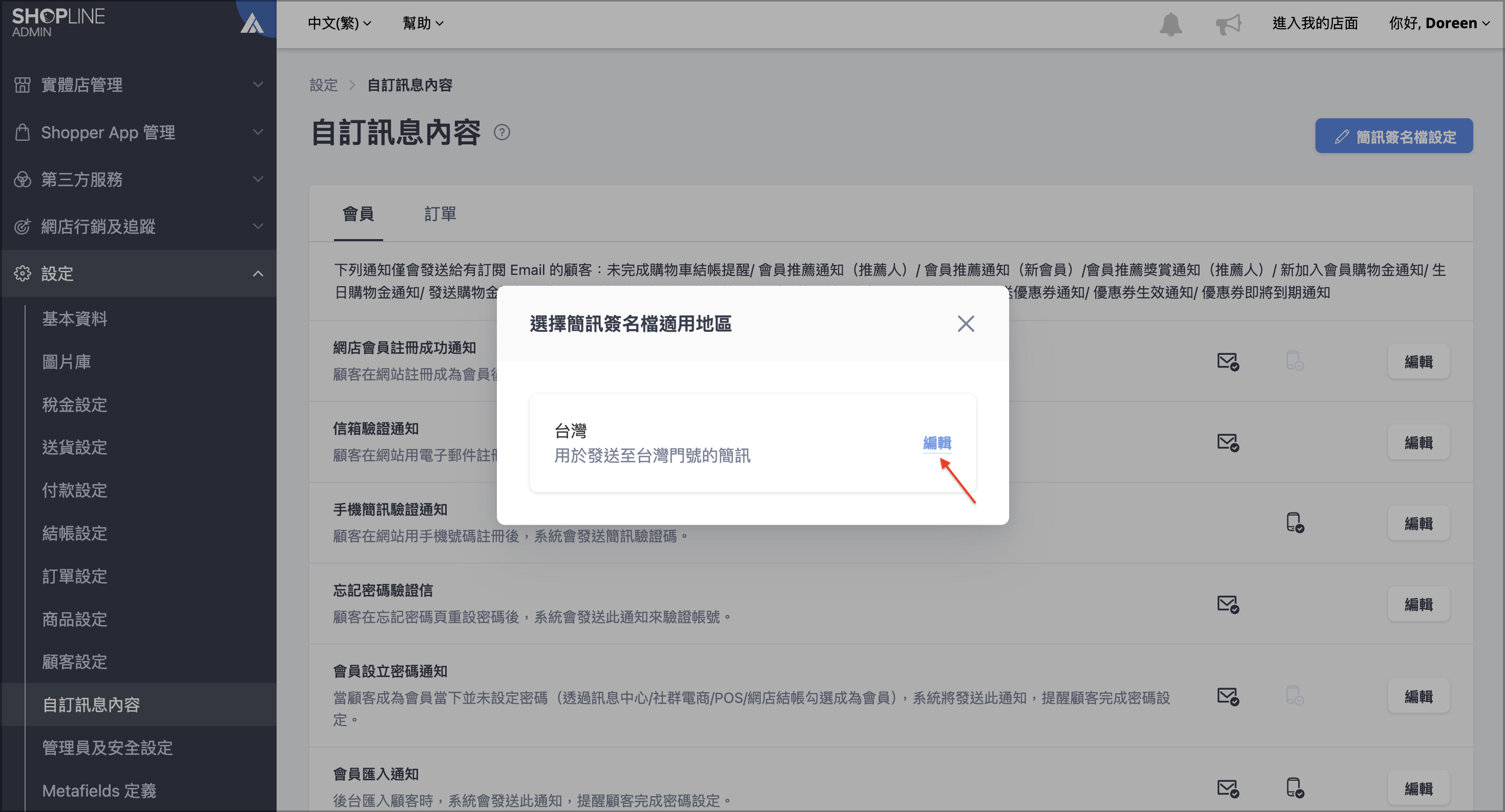Expand the Shopper App 管理 chevron
This screenshot has width=1505, height=812.
258,132
